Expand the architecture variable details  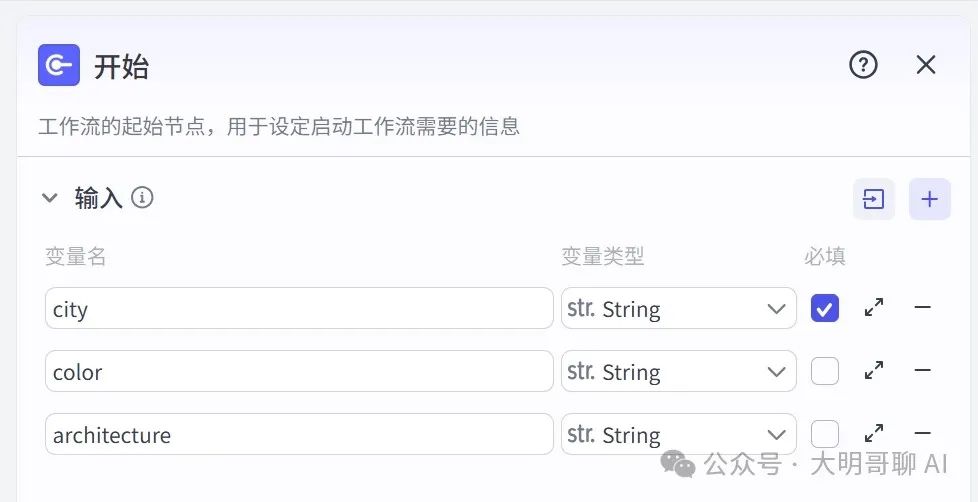874,433
